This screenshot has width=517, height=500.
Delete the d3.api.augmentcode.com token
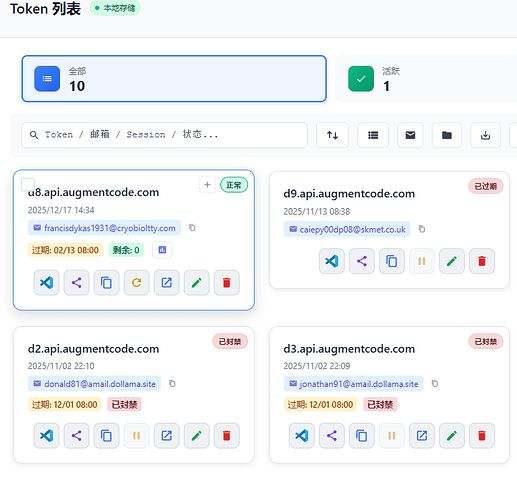[482, 435]
